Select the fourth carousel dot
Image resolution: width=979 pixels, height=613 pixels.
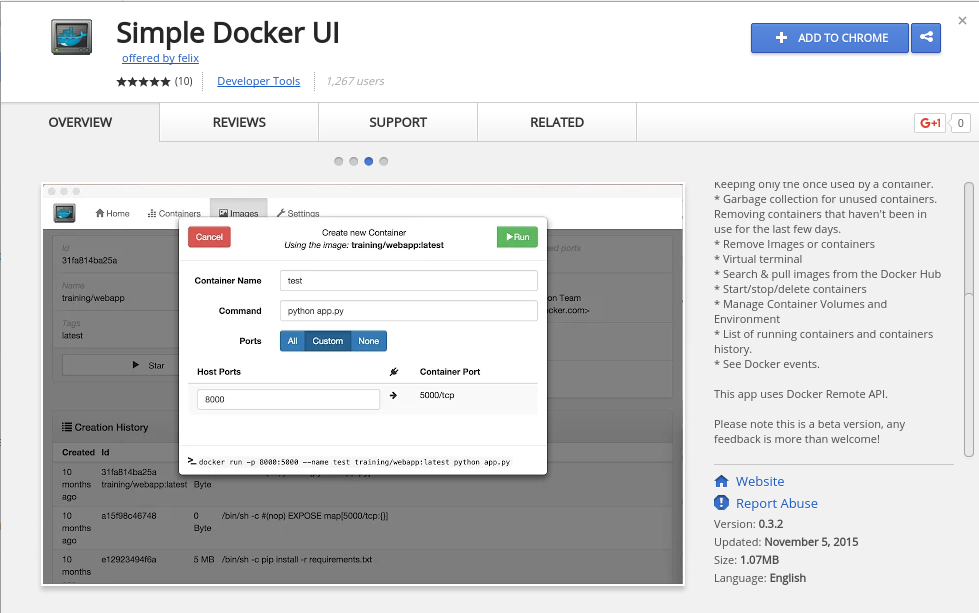click(x=383, y=161)
